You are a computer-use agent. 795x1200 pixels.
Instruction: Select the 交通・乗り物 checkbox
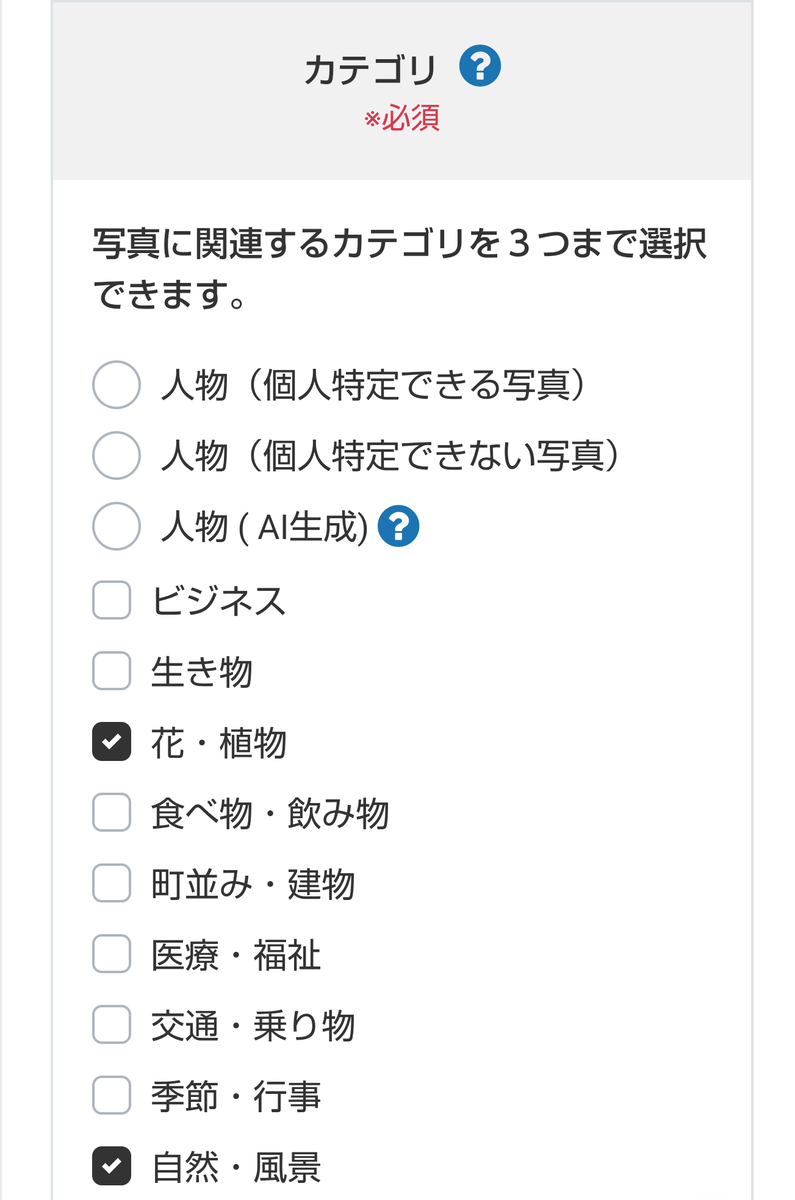[112, 1025]
